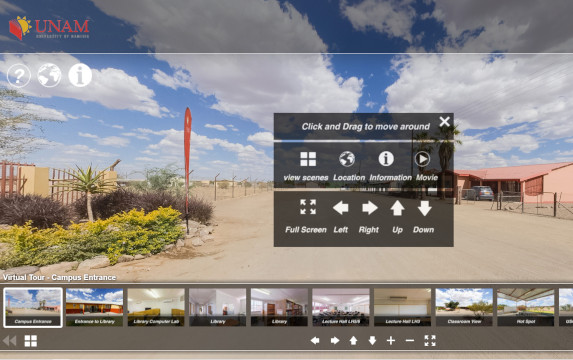Viewport: 573px width, 360px height.
Task: Toggle Full Screen in help panel
Action: (308, 207)
